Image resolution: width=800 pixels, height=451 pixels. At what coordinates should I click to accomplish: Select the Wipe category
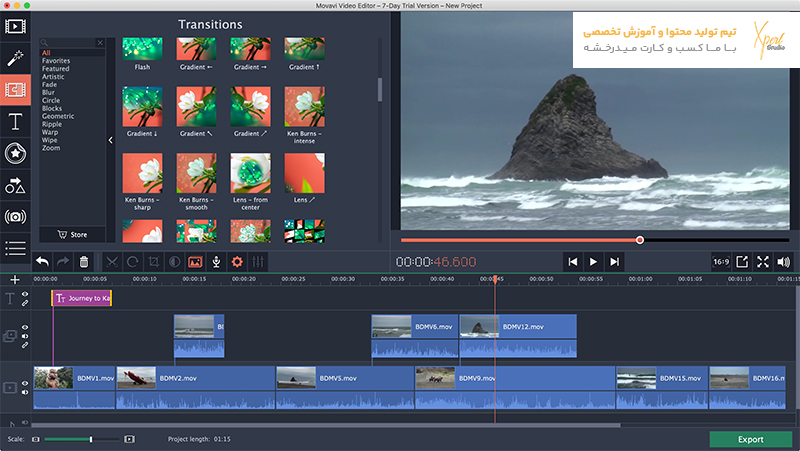(x=49, y=140)
